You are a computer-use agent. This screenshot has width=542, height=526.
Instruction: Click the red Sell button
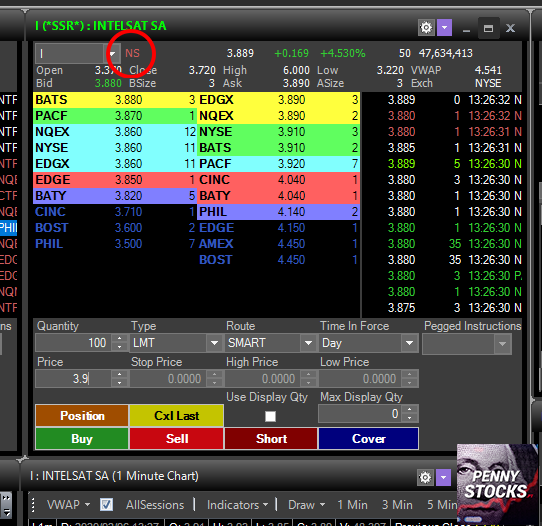[177, 439]
